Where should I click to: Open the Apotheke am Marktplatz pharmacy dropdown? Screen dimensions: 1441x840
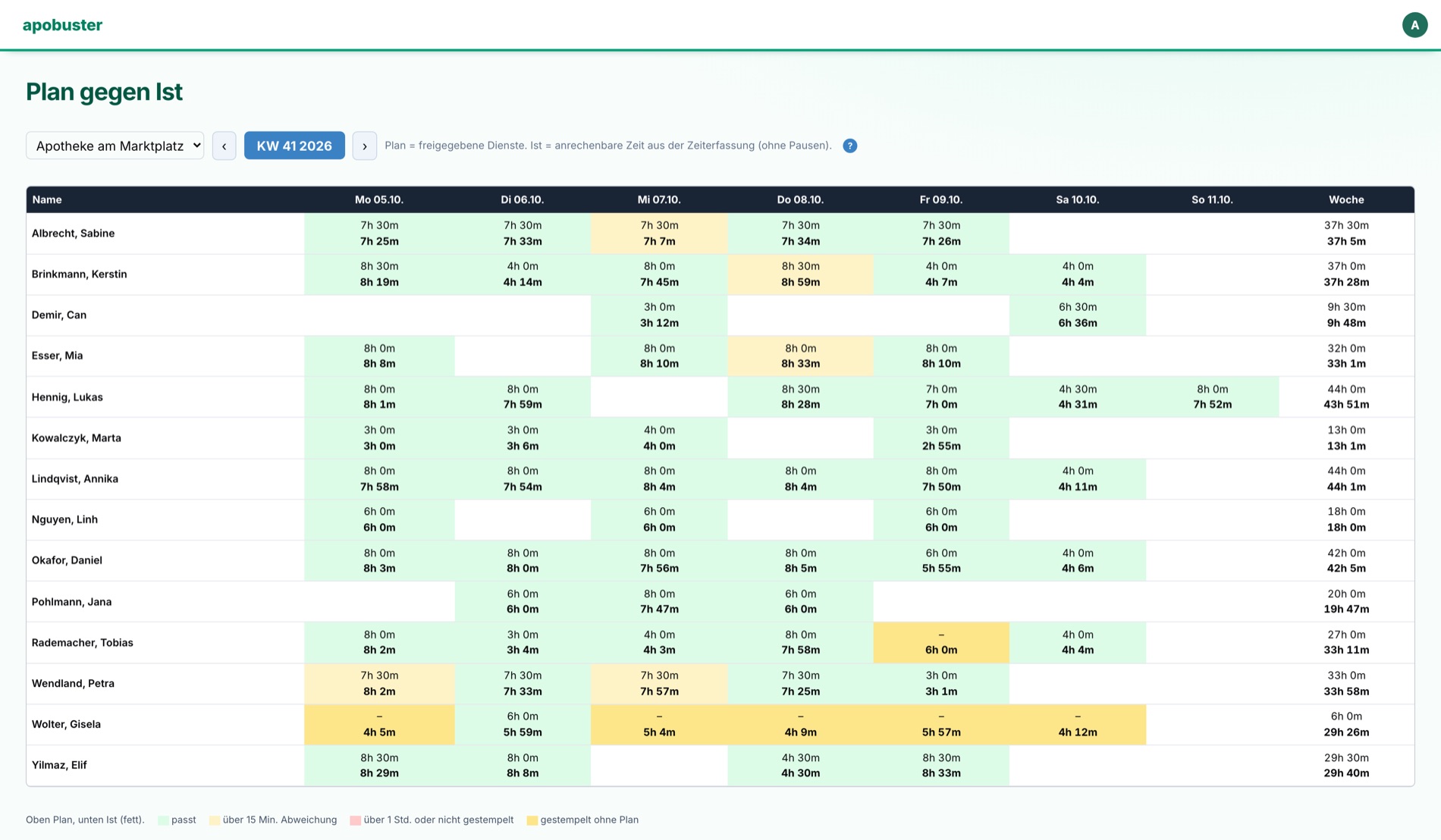115,146
